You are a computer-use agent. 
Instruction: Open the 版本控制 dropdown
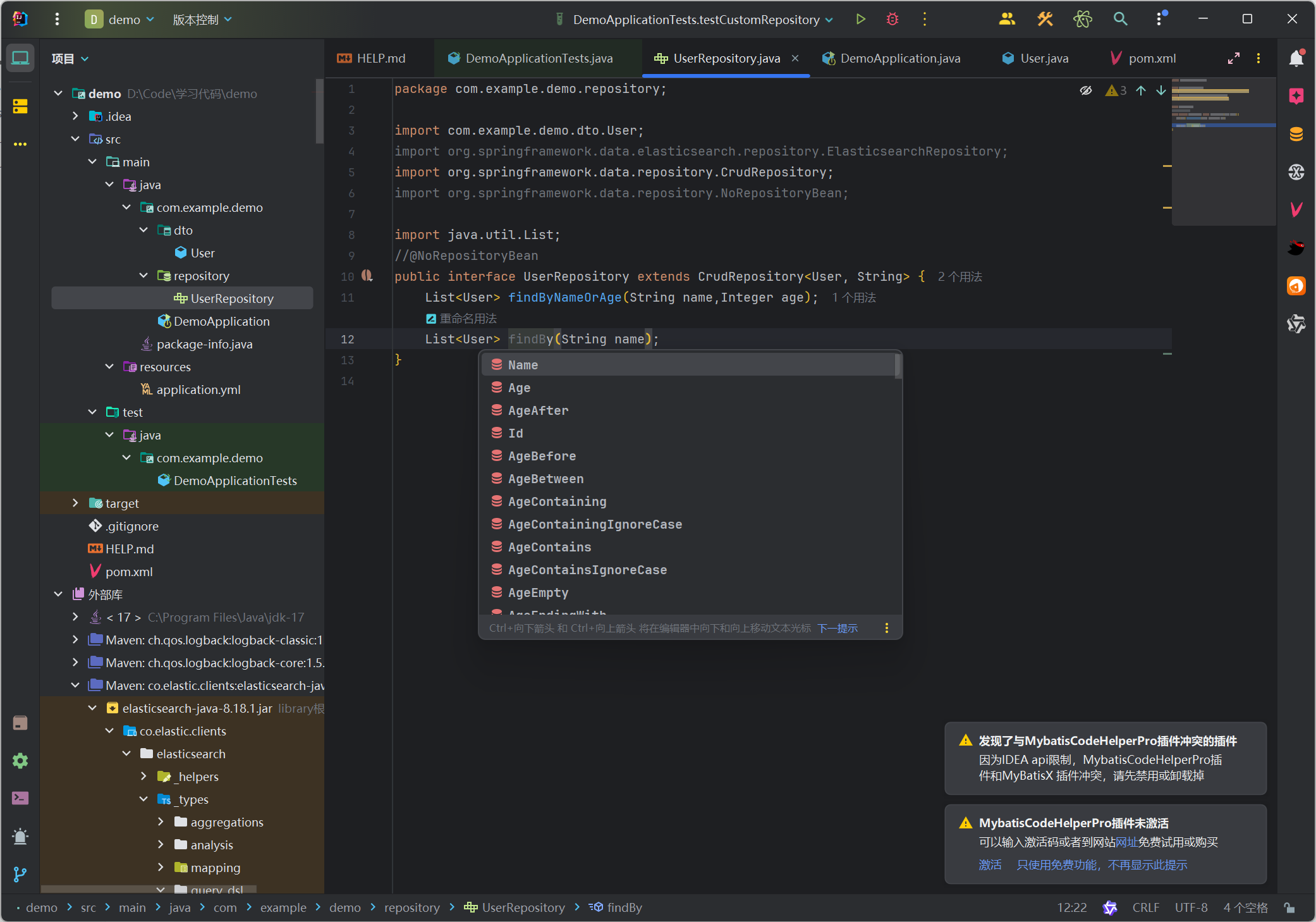202,20
